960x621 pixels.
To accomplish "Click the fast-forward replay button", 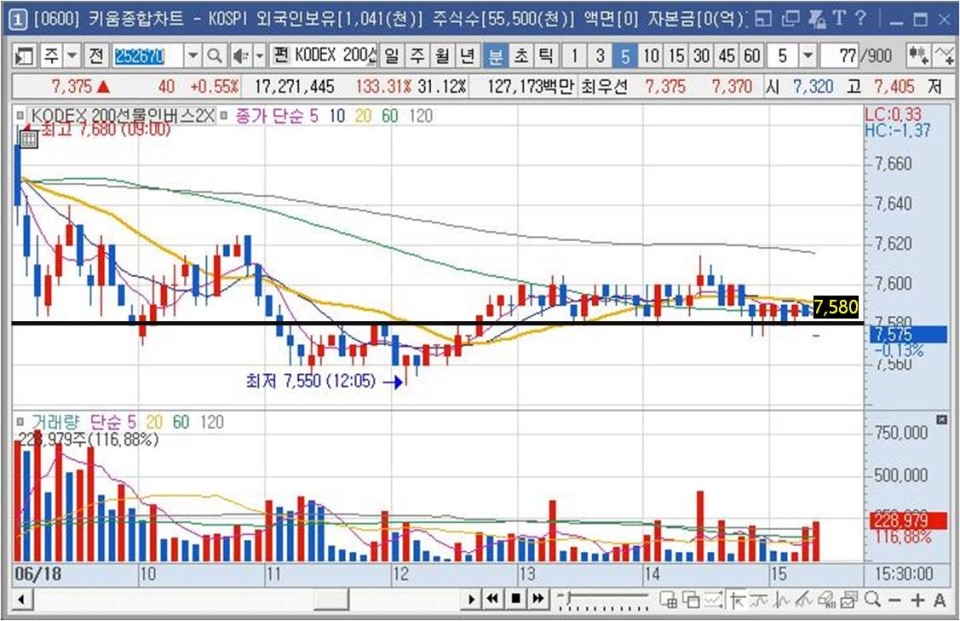I will (x=539, y=599).
